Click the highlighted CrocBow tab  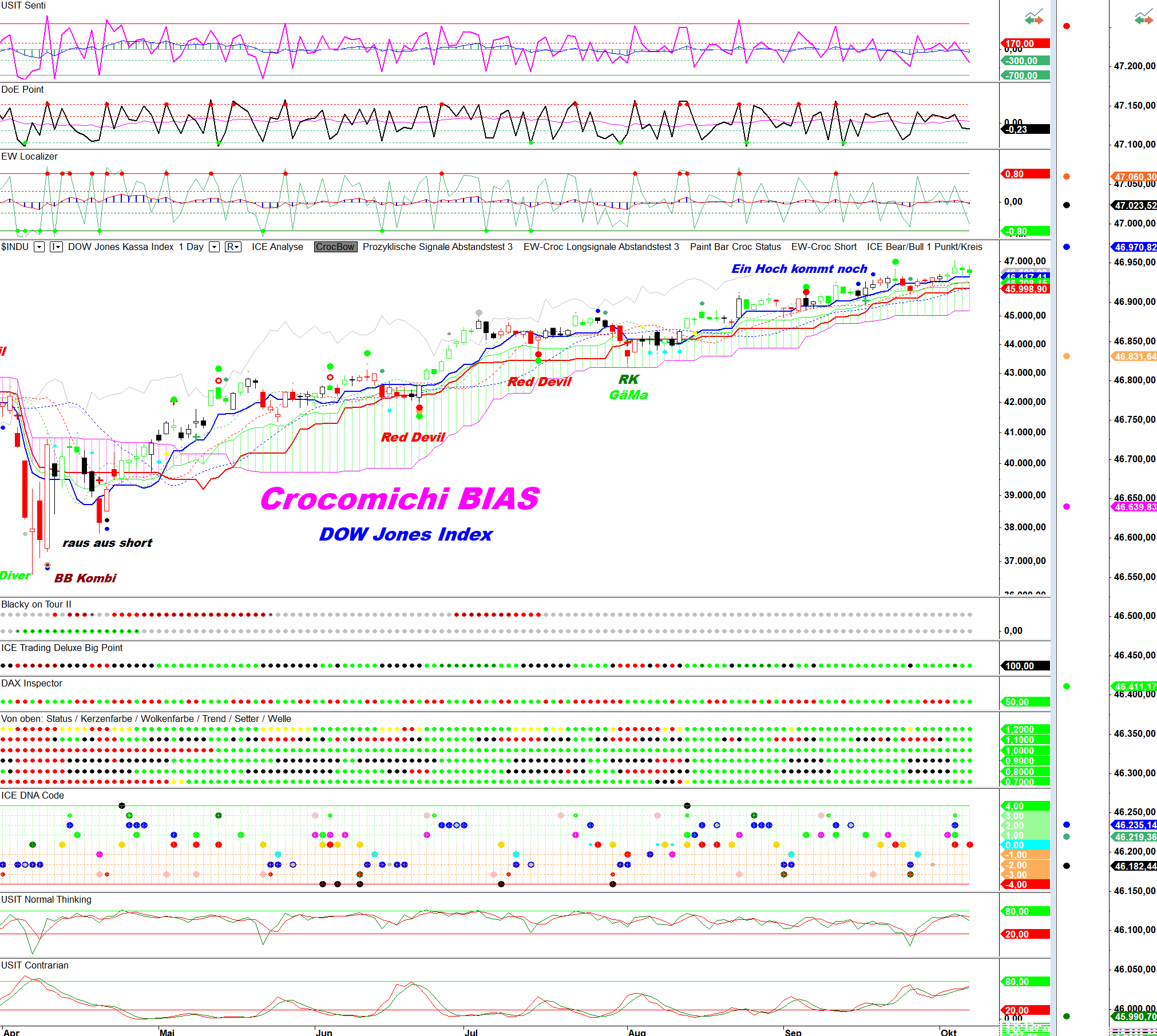(x=335, y=247)
